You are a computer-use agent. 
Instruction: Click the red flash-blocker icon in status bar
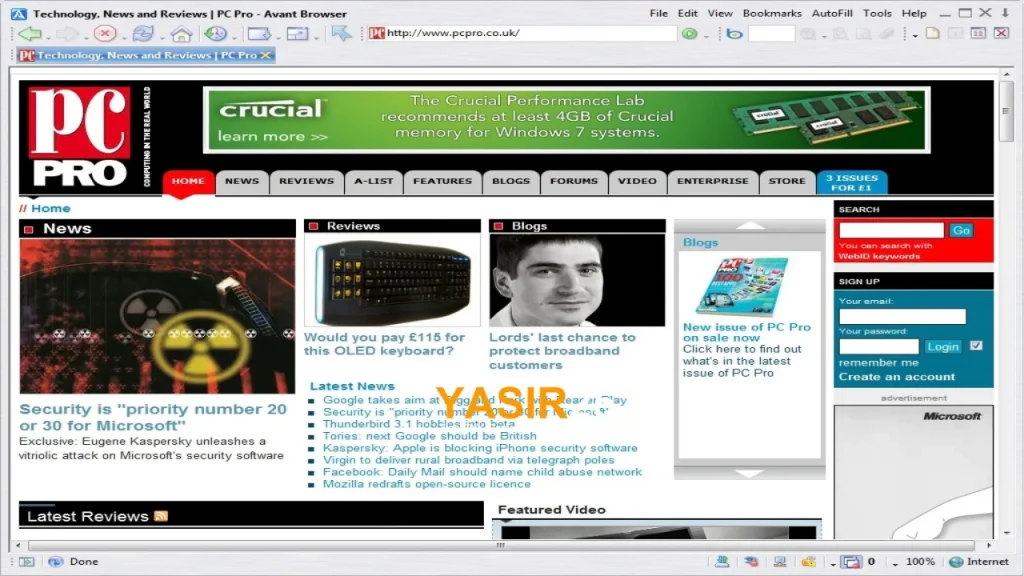point(751,561)
